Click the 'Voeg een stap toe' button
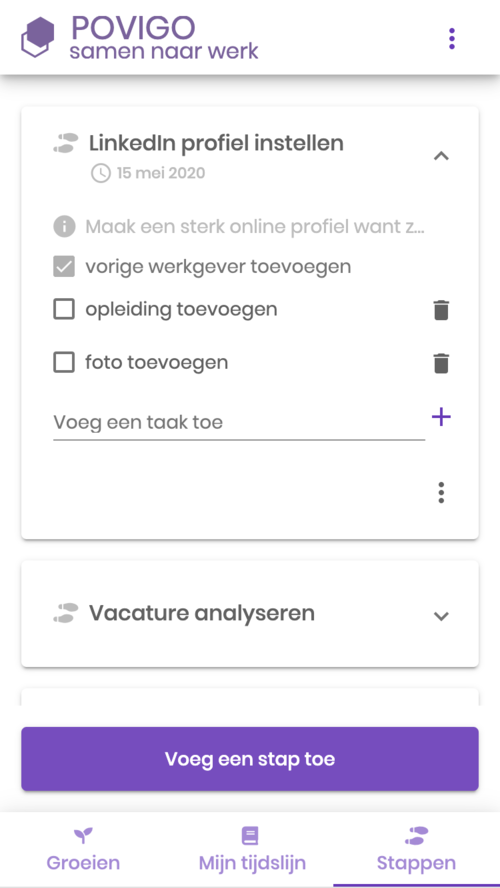Viewport: 500px width, 888px height. [250, 759]
